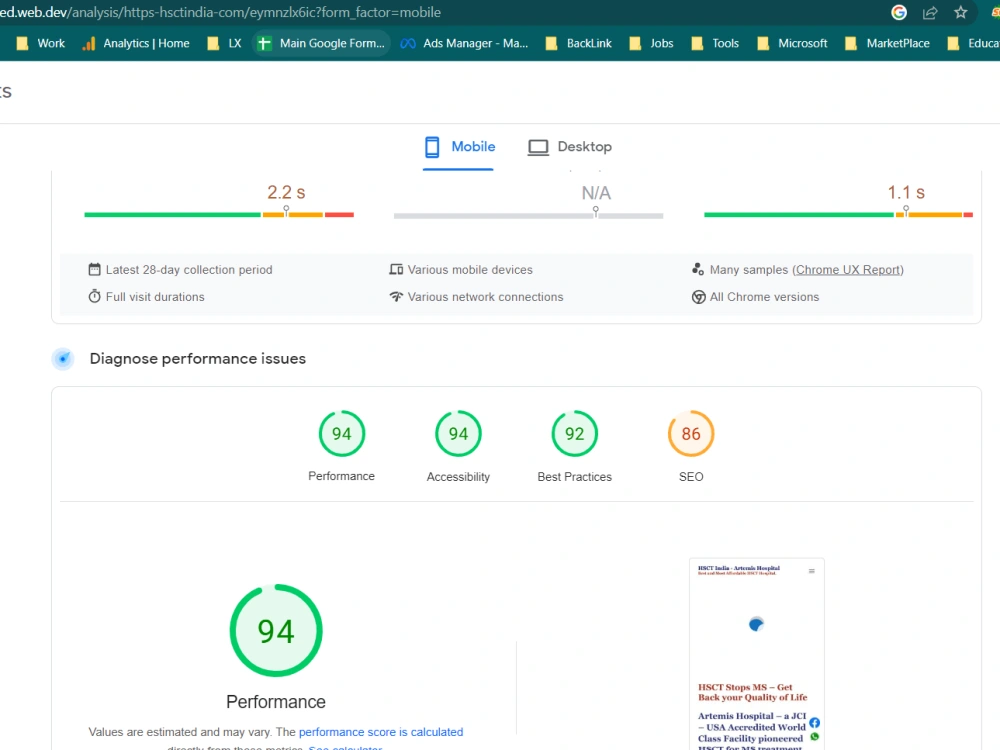Open the Work bookmarks folder
This screenshot has width=1000, height=750.
click(41, 43)
